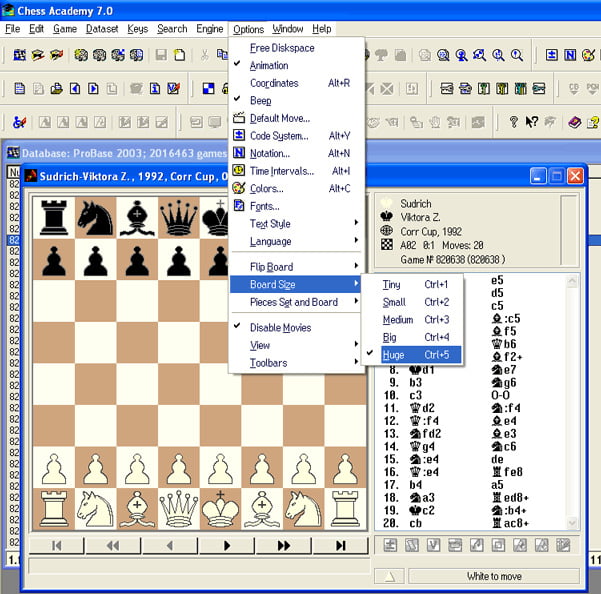Jump to the start of the game
Screen dimensions: 601x594
click(x=57, y=545)
